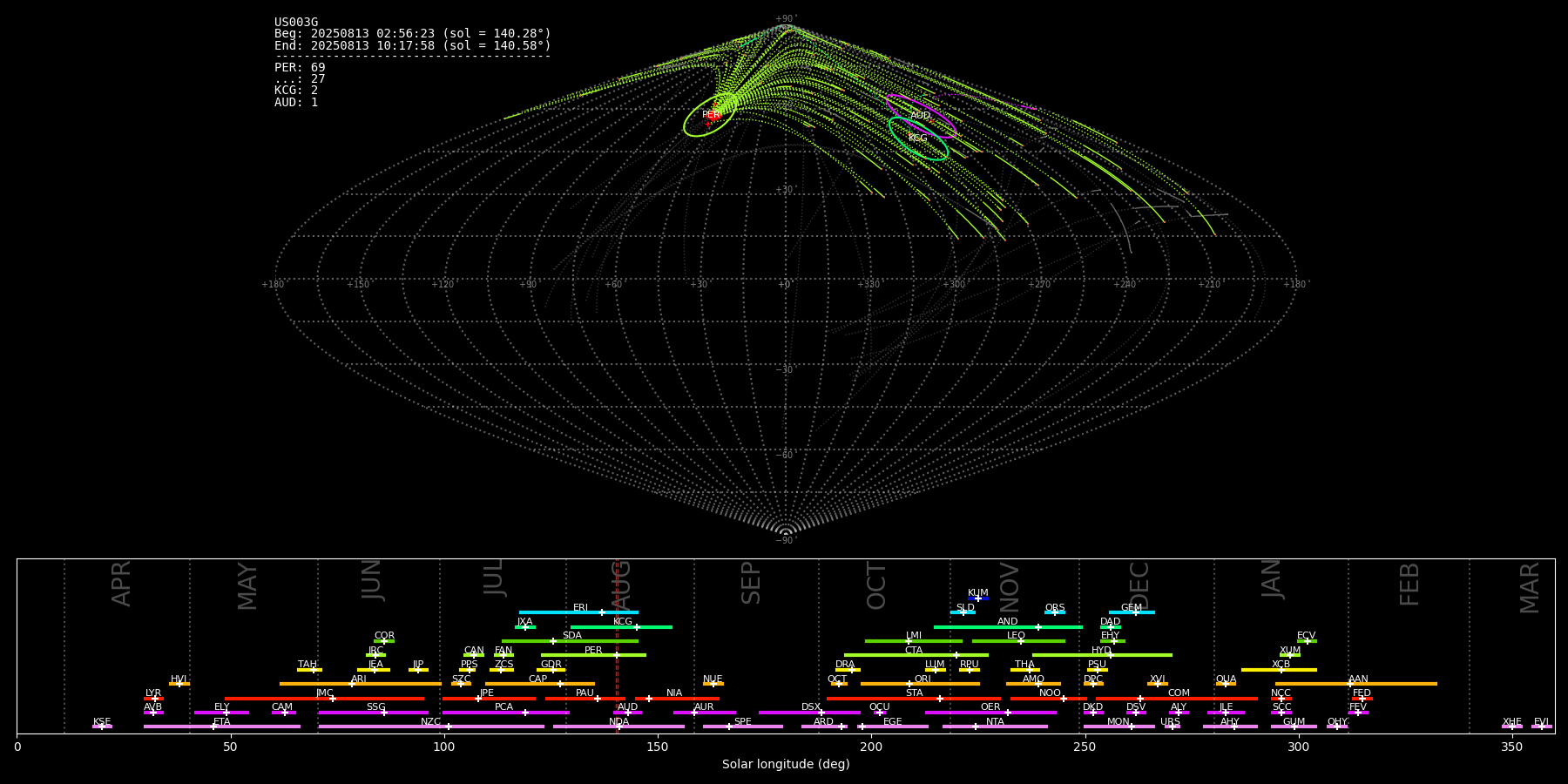The image size is (1568, 784).
Task: Select the AAN shower bar on timeline
Action: (1356, 684)
